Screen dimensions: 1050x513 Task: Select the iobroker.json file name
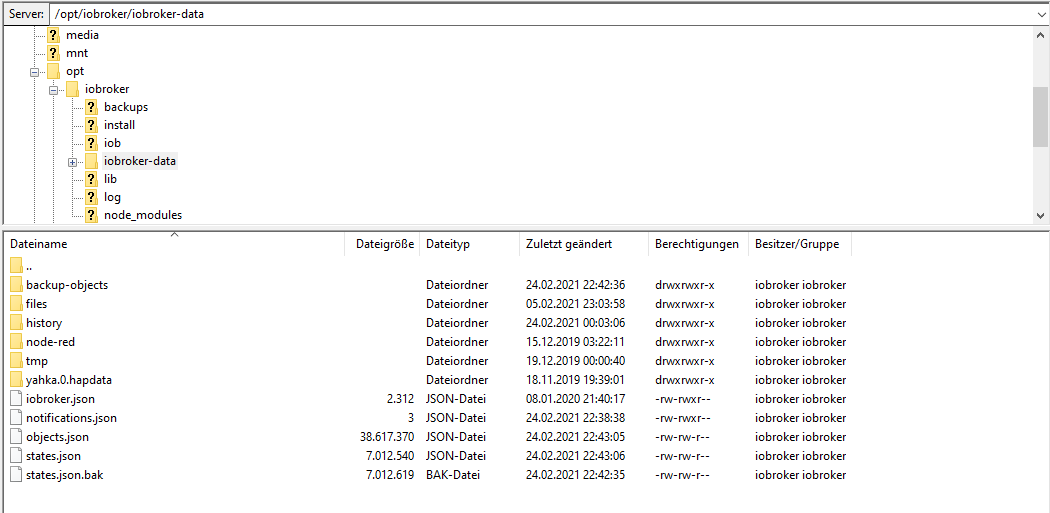coord(60,399)
